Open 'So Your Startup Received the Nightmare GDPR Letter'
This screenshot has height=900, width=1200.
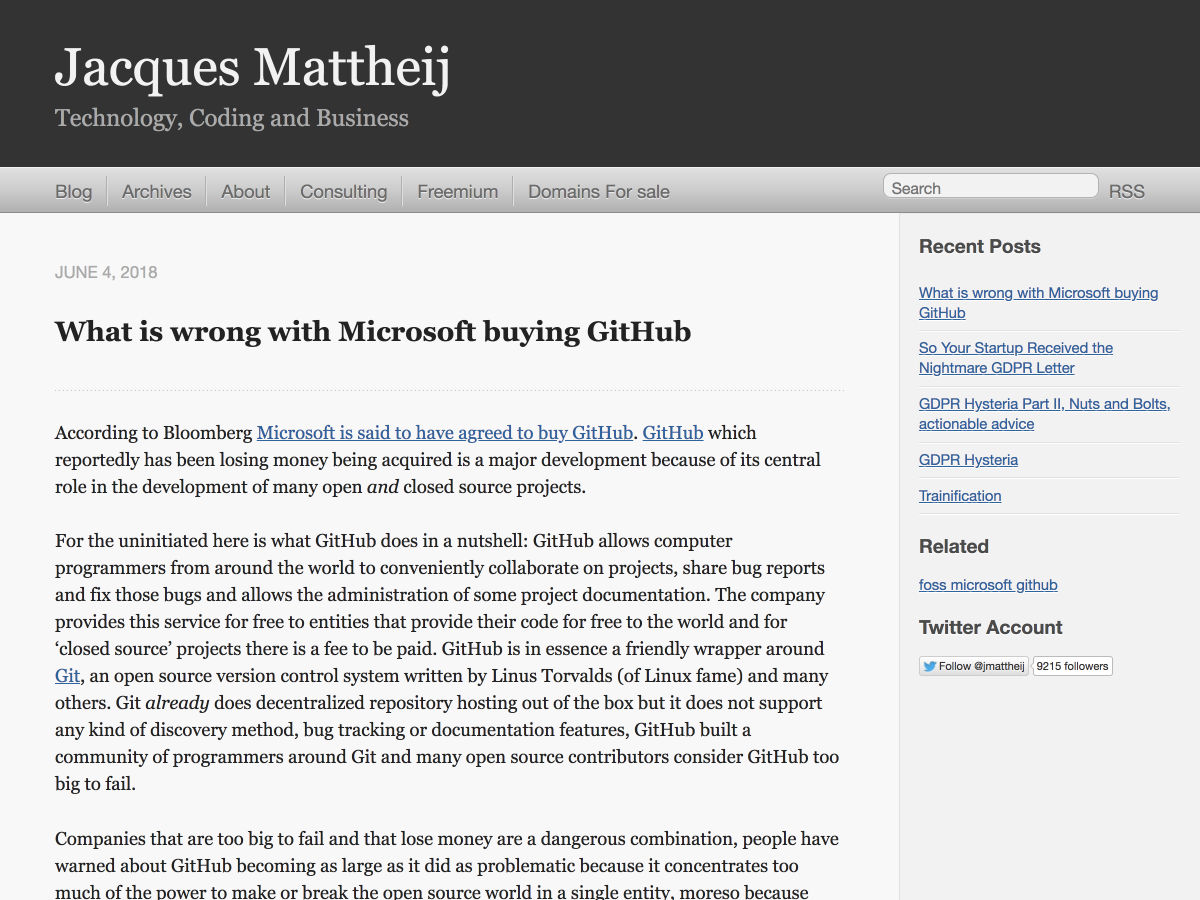pos(1016,357)
